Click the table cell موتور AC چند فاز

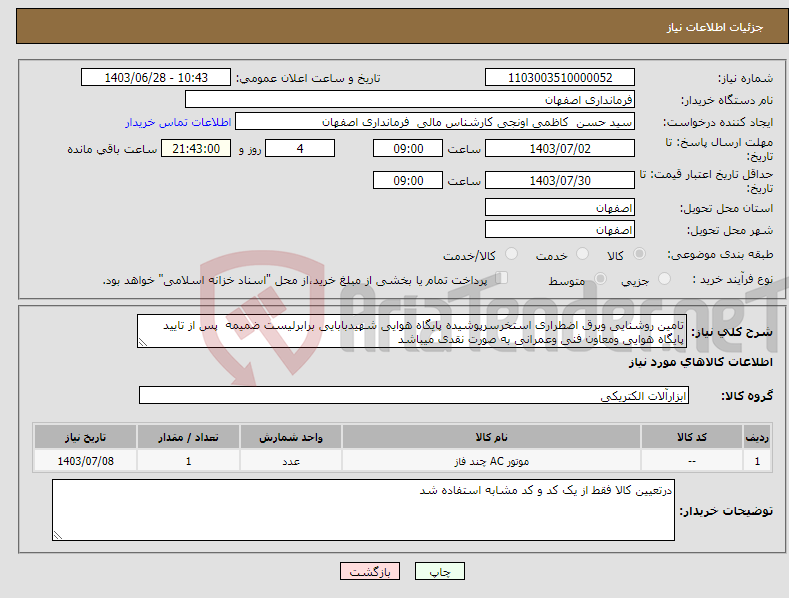tap(491, 461)
